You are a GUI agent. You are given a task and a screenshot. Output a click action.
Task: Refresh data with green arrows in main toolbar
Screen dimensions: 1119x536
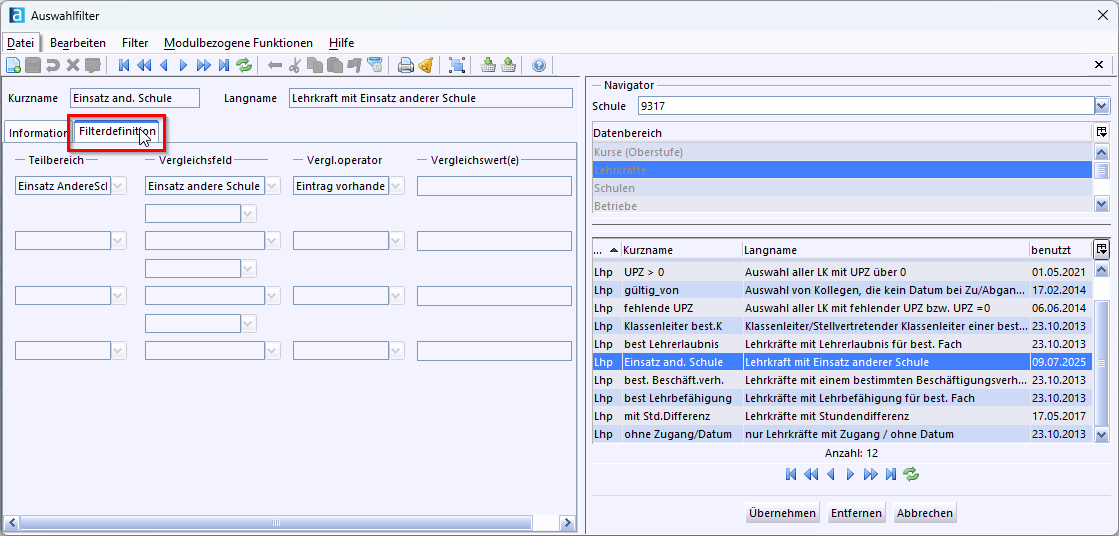click(244, 66)
